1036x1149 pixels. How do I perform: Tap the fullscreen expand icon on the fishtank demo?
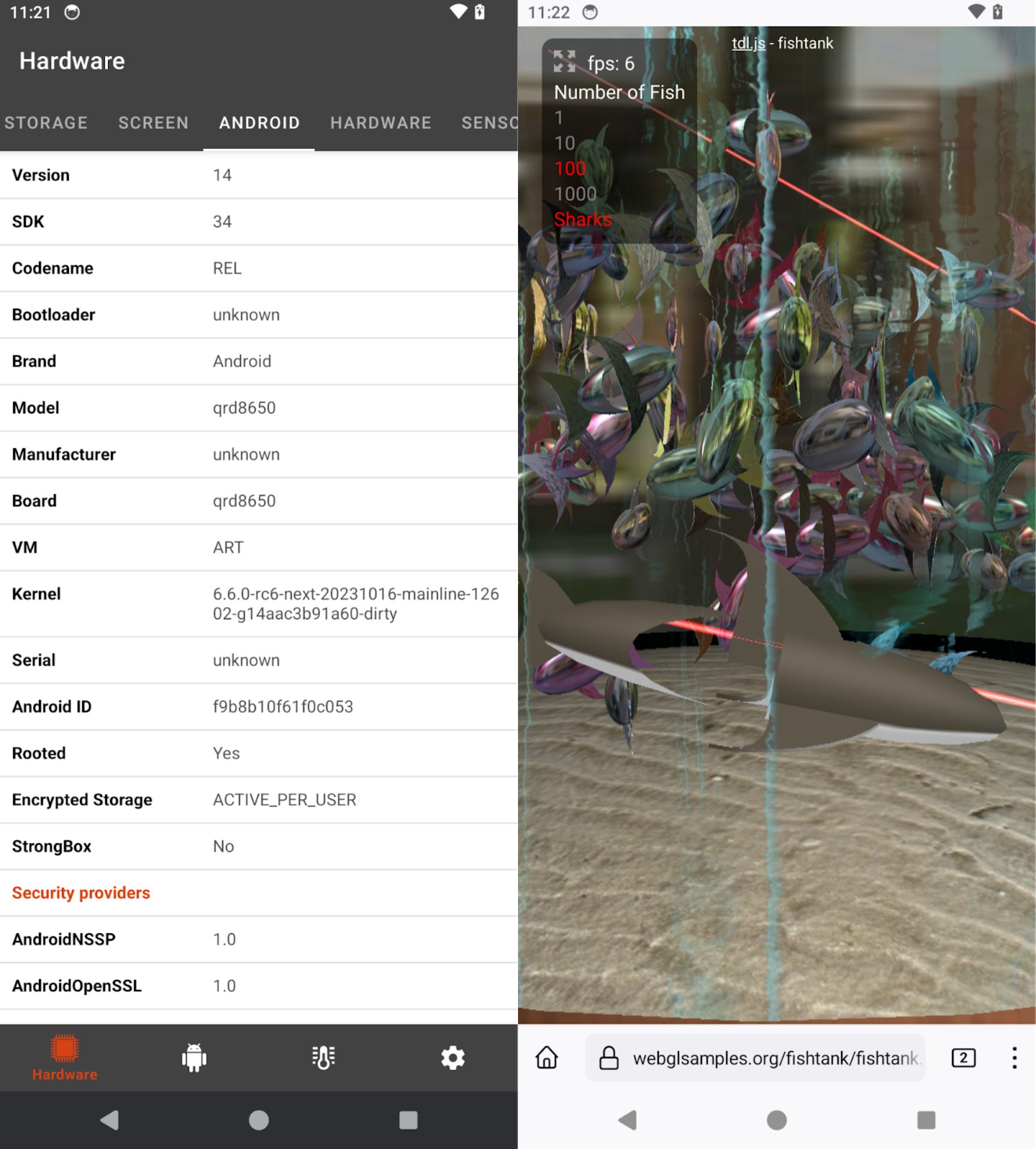564,62
